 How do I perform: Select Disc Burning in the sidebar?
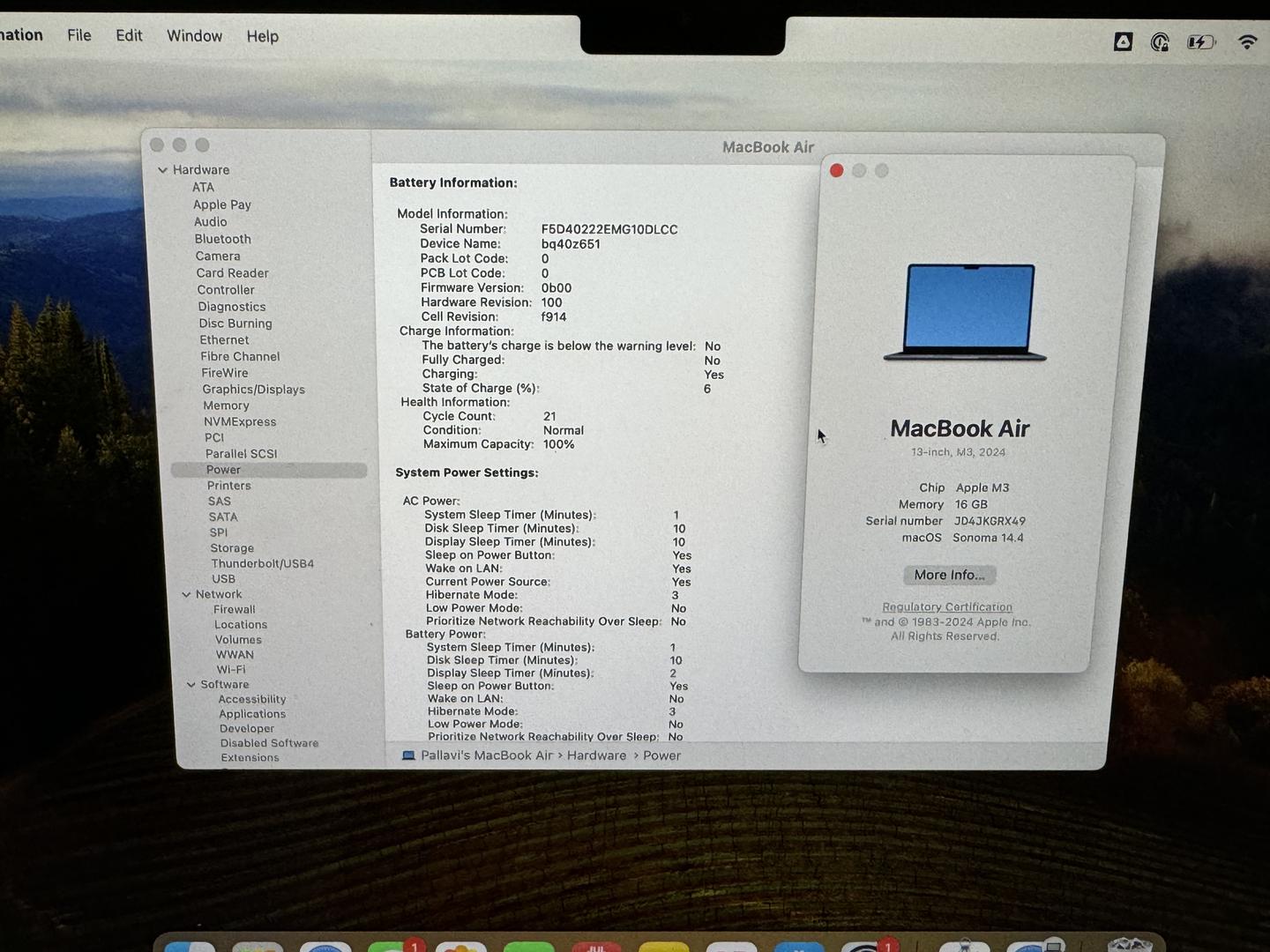tap(235, 324)
